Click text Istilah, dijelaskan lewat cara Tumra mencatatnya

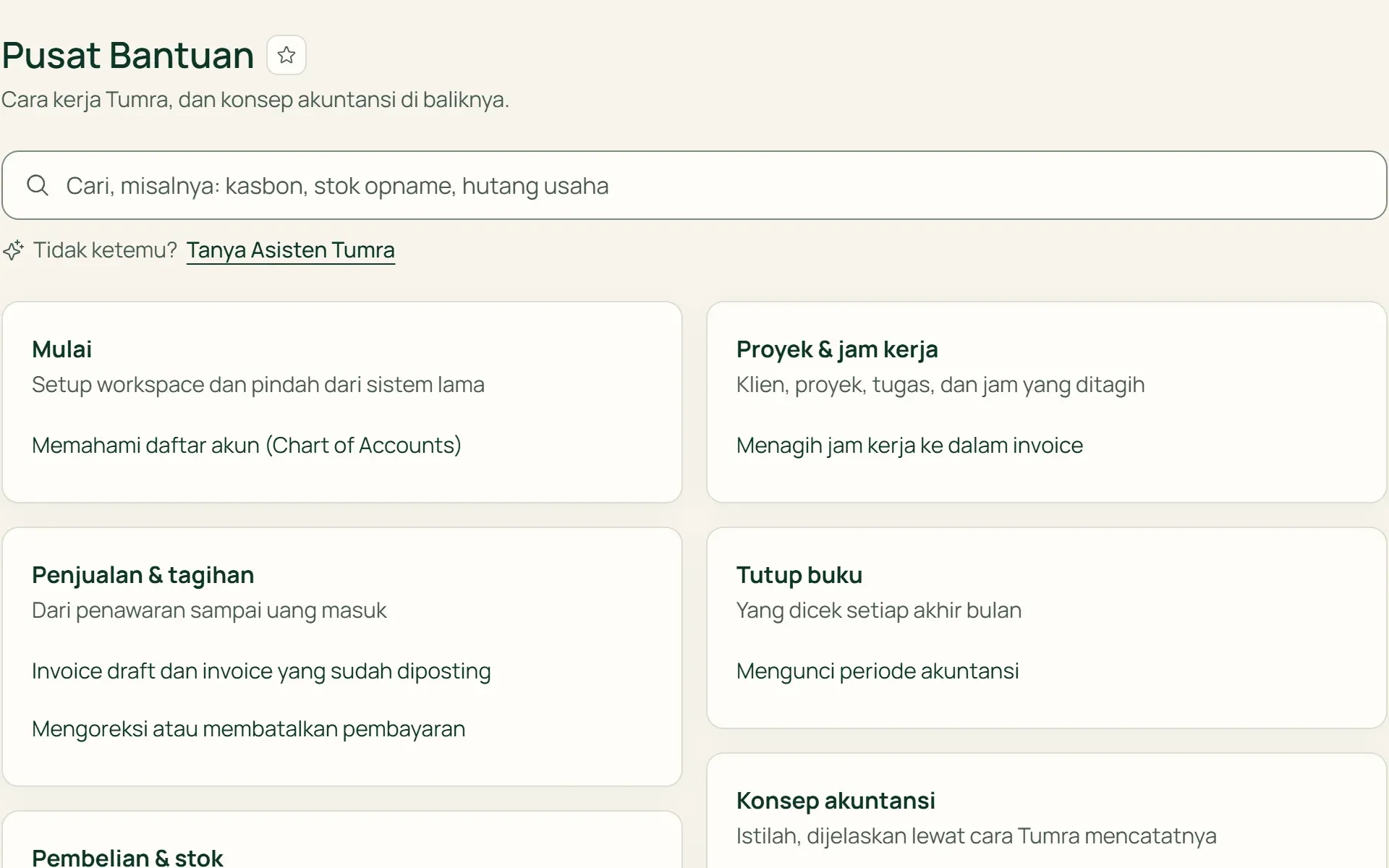(x=976, y=836)
